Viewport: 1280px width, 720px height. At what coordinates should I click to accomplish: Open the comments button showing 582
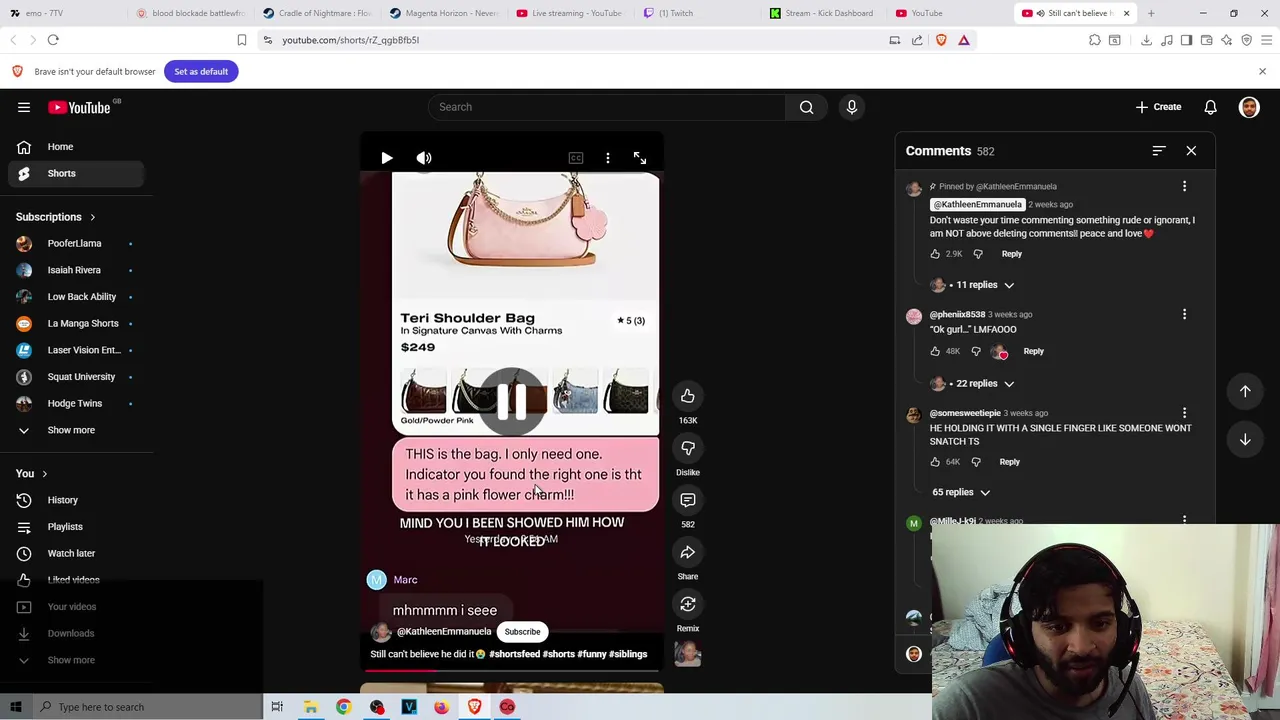688,500
